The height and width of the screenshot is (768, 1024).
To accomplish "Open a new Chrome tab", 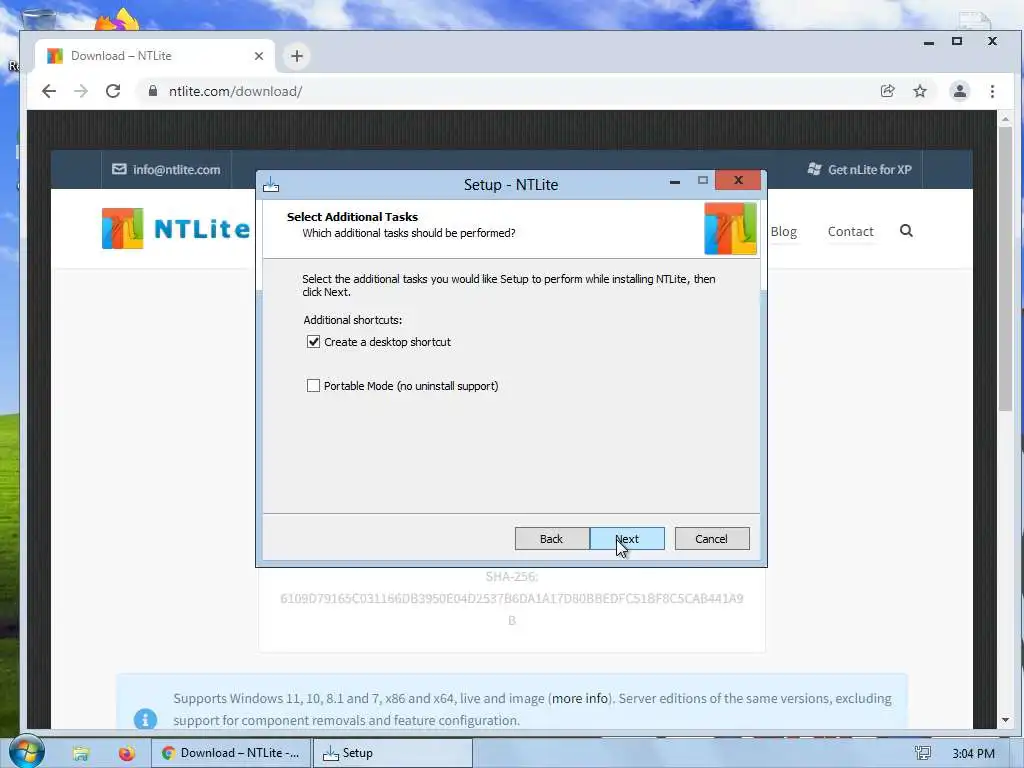I will [296, 56].
